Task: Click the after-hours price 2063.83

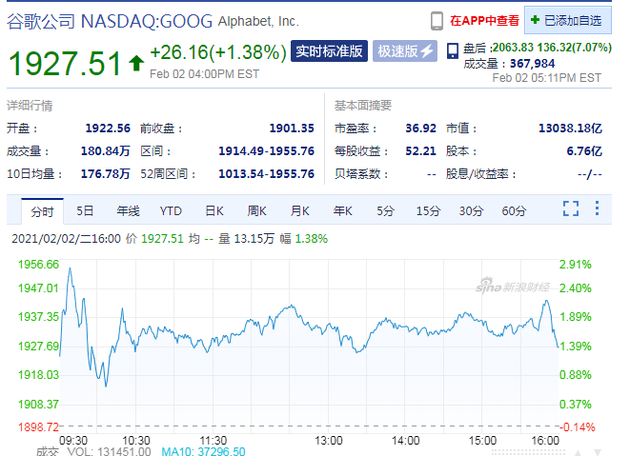Action: click(x=513, y=47)
